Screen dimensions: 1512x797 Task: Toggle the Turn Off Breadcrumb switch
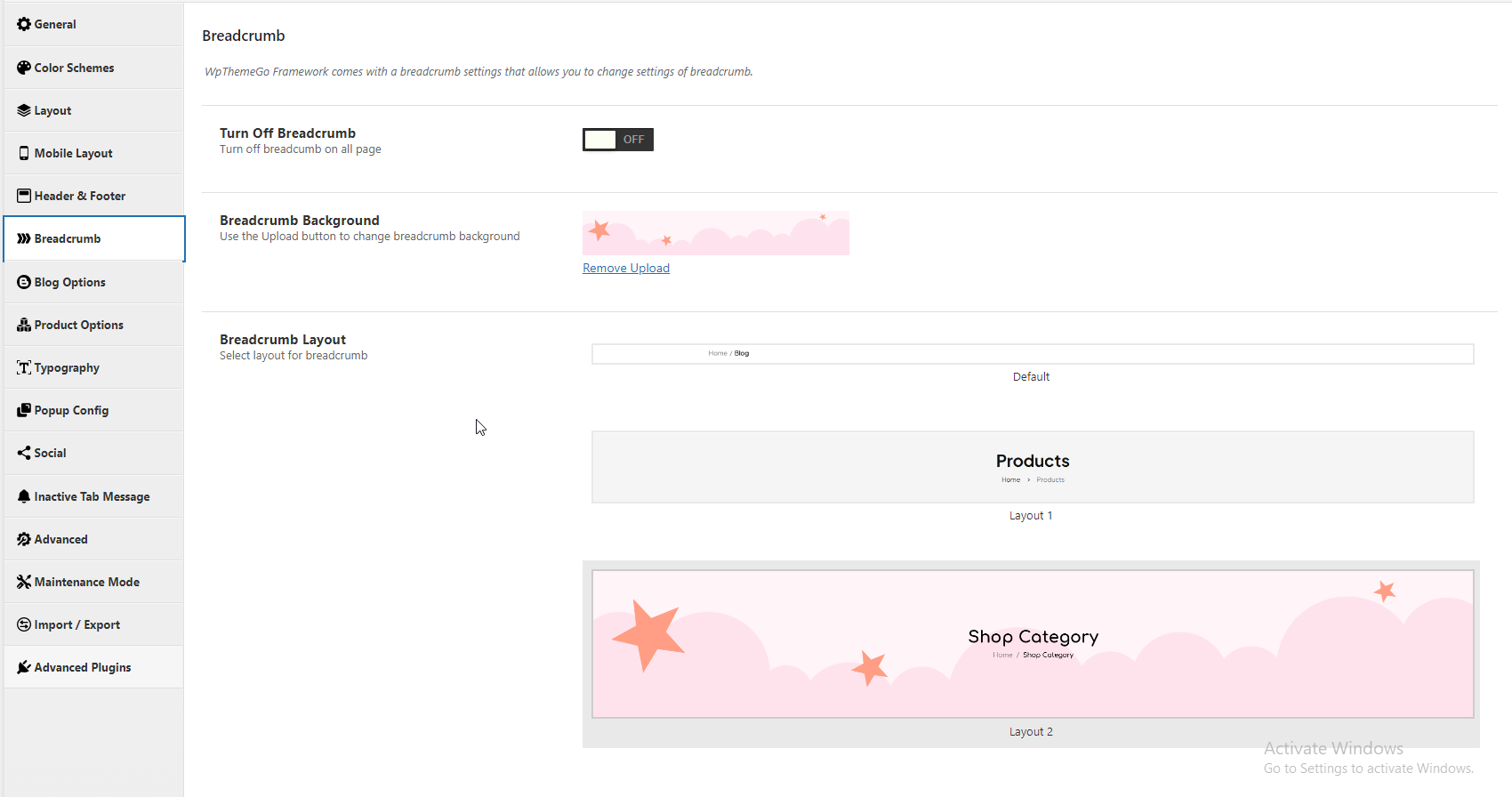(617, 140)
